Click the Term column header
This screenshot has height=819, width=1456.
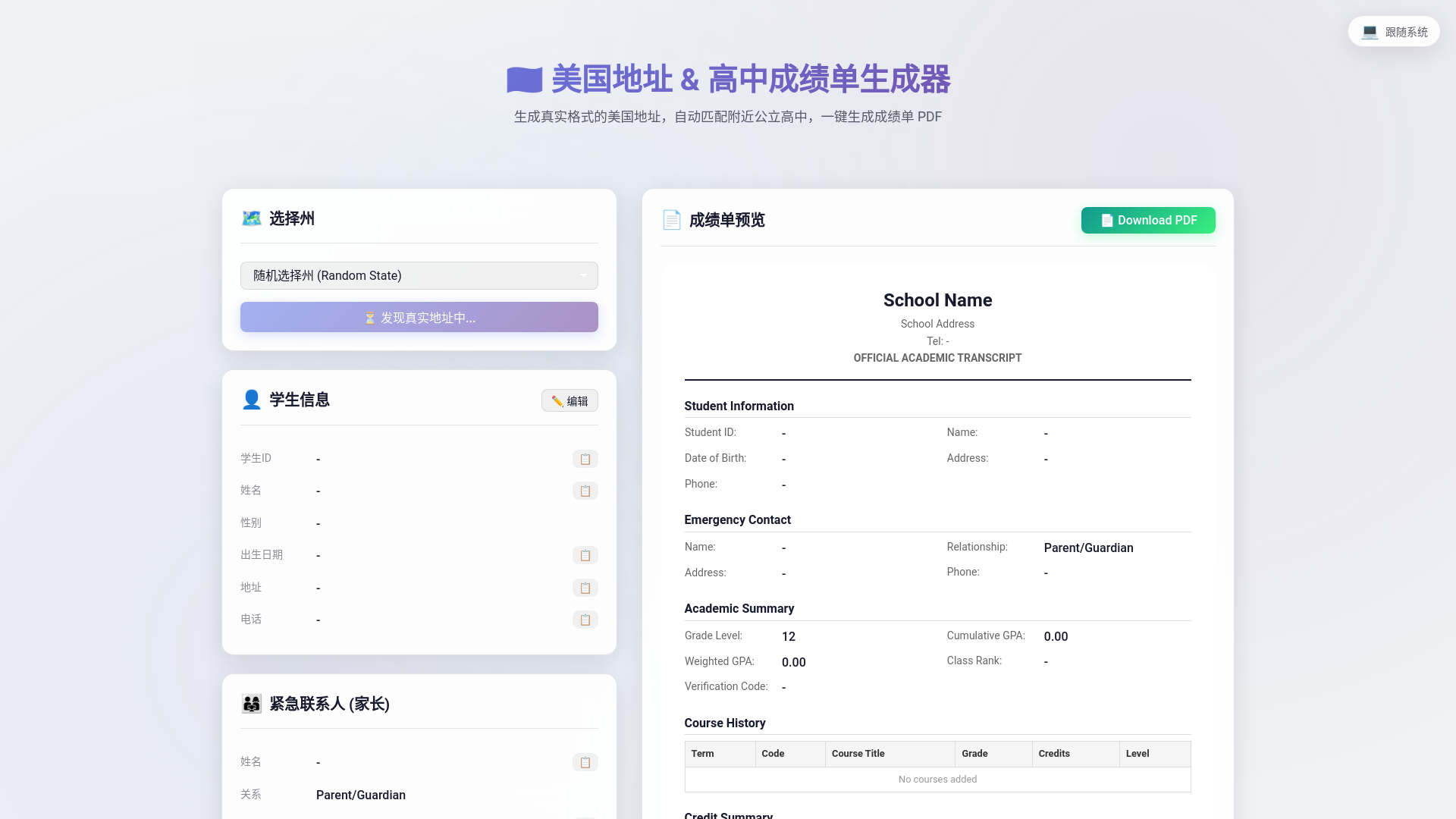click(720, 754)
